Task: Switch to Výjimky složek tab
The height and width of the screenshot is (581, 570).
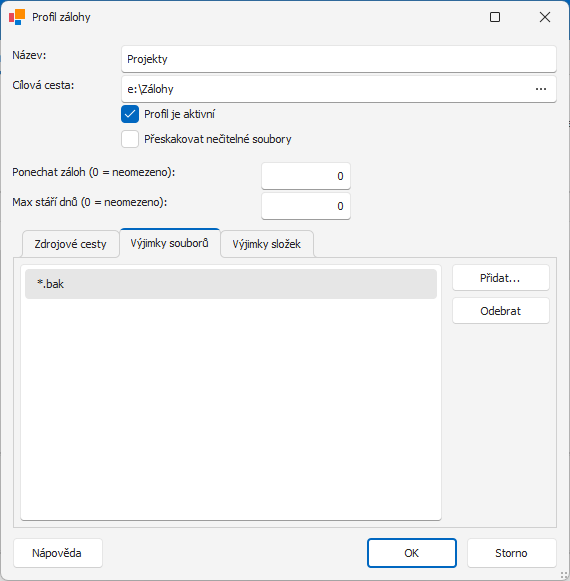Action: point(267,244)
